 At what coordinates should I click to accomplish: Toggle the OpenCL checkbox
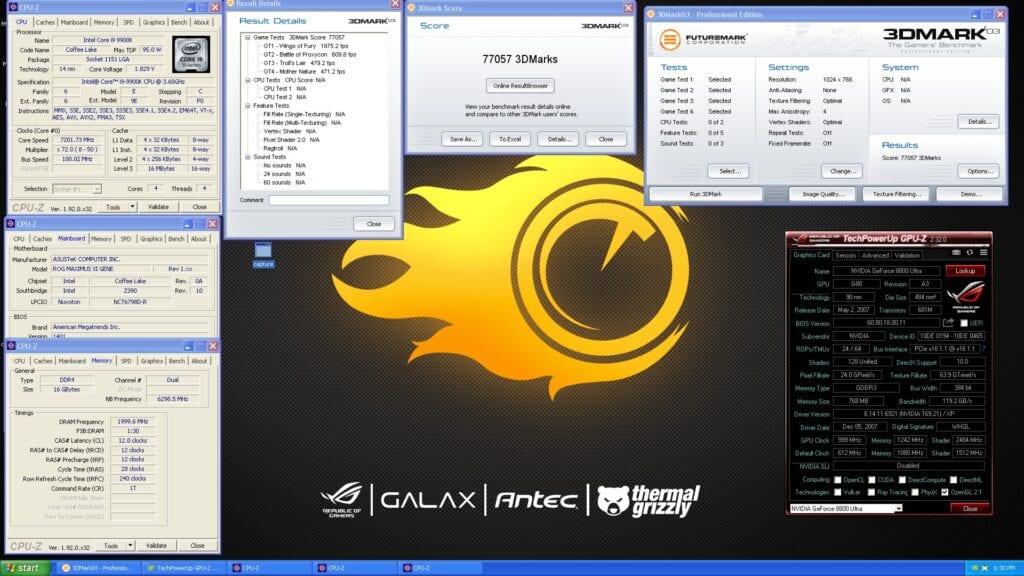pos(838,480)
